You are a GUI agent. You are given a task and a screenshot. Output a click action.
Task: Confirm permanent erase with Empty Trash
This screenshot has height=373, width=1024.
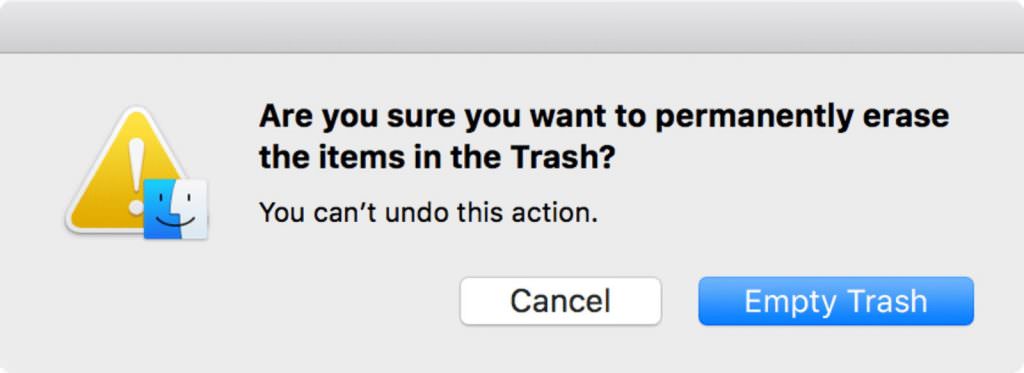[x=836, y=301]
